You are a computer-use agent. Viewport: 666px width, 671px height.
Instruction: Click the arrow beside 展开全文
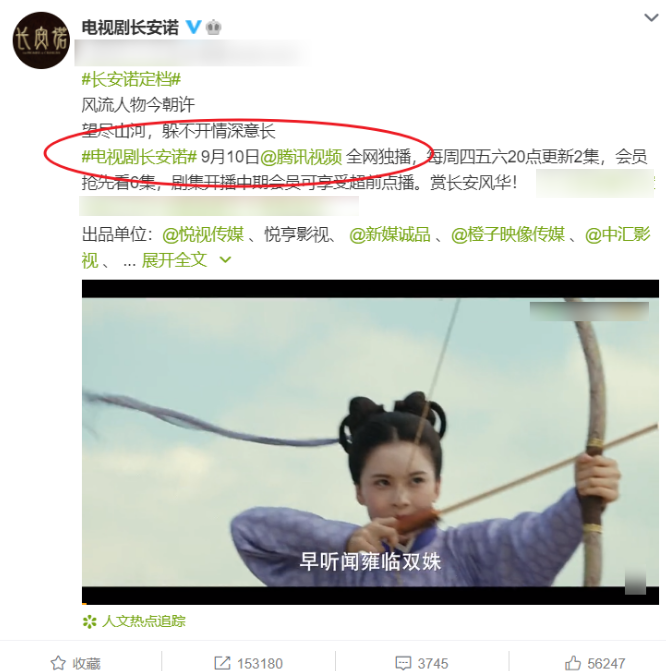pos(225,260)
